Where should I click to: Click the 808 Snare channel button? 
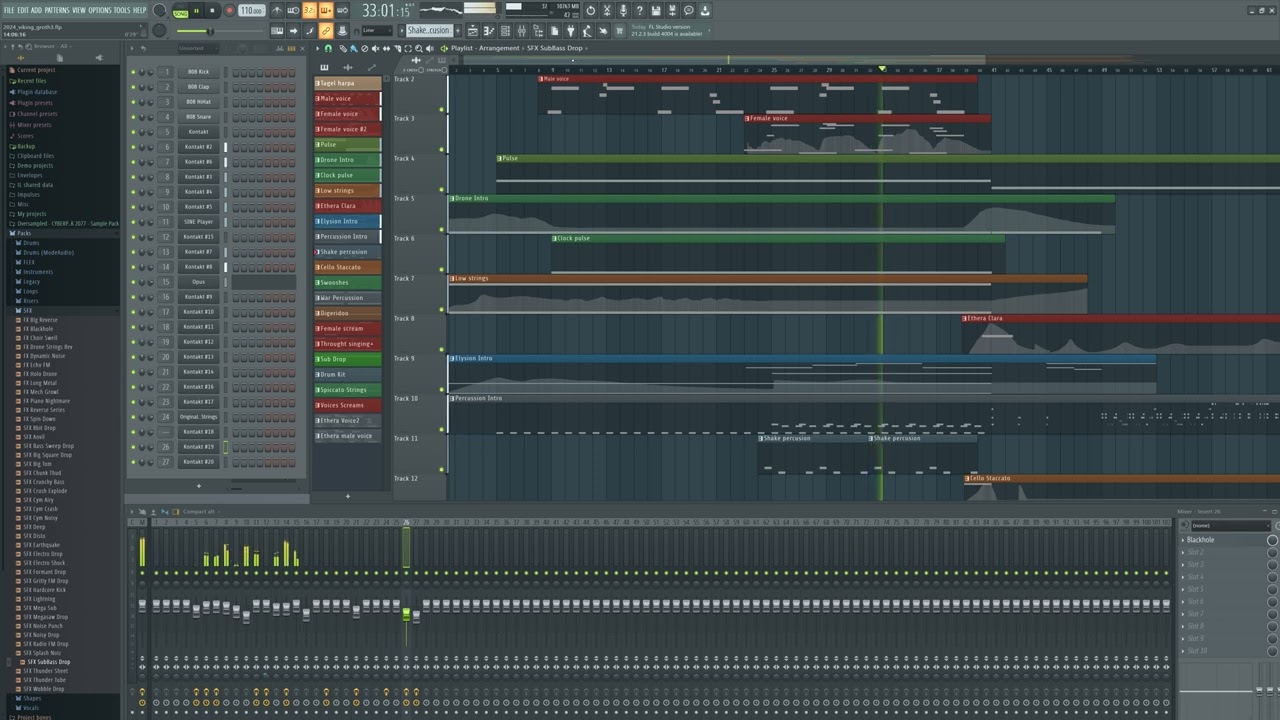[198, 117]
